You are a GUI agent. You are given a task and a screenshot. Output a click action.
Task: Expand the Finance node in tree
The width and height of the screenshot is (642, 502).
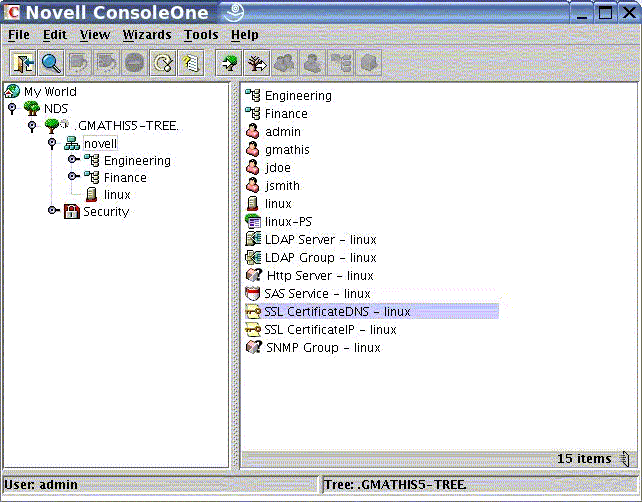[73, 176]
